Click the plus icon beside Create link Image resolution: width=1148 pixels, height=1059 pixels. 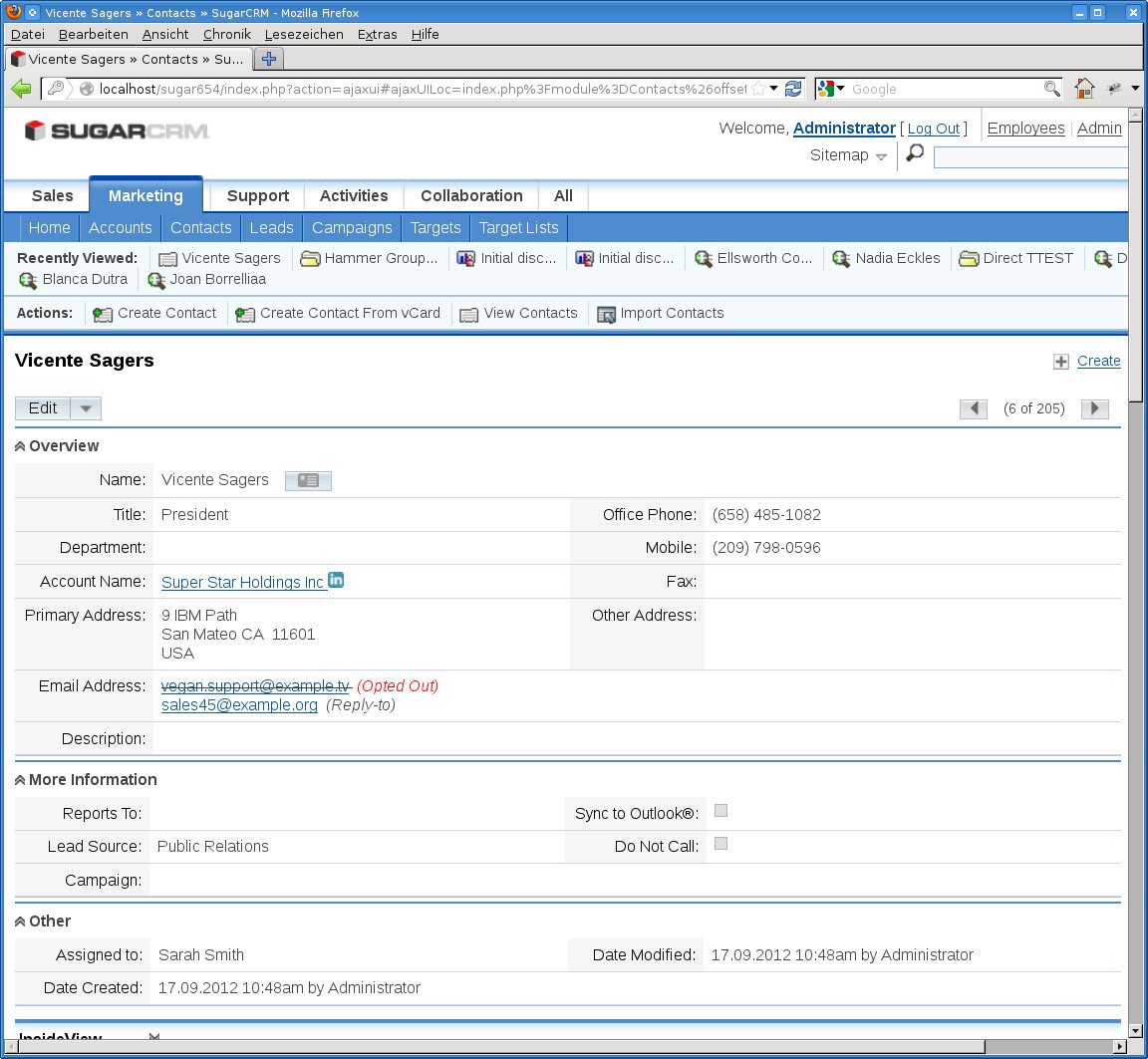point(1061,362)
